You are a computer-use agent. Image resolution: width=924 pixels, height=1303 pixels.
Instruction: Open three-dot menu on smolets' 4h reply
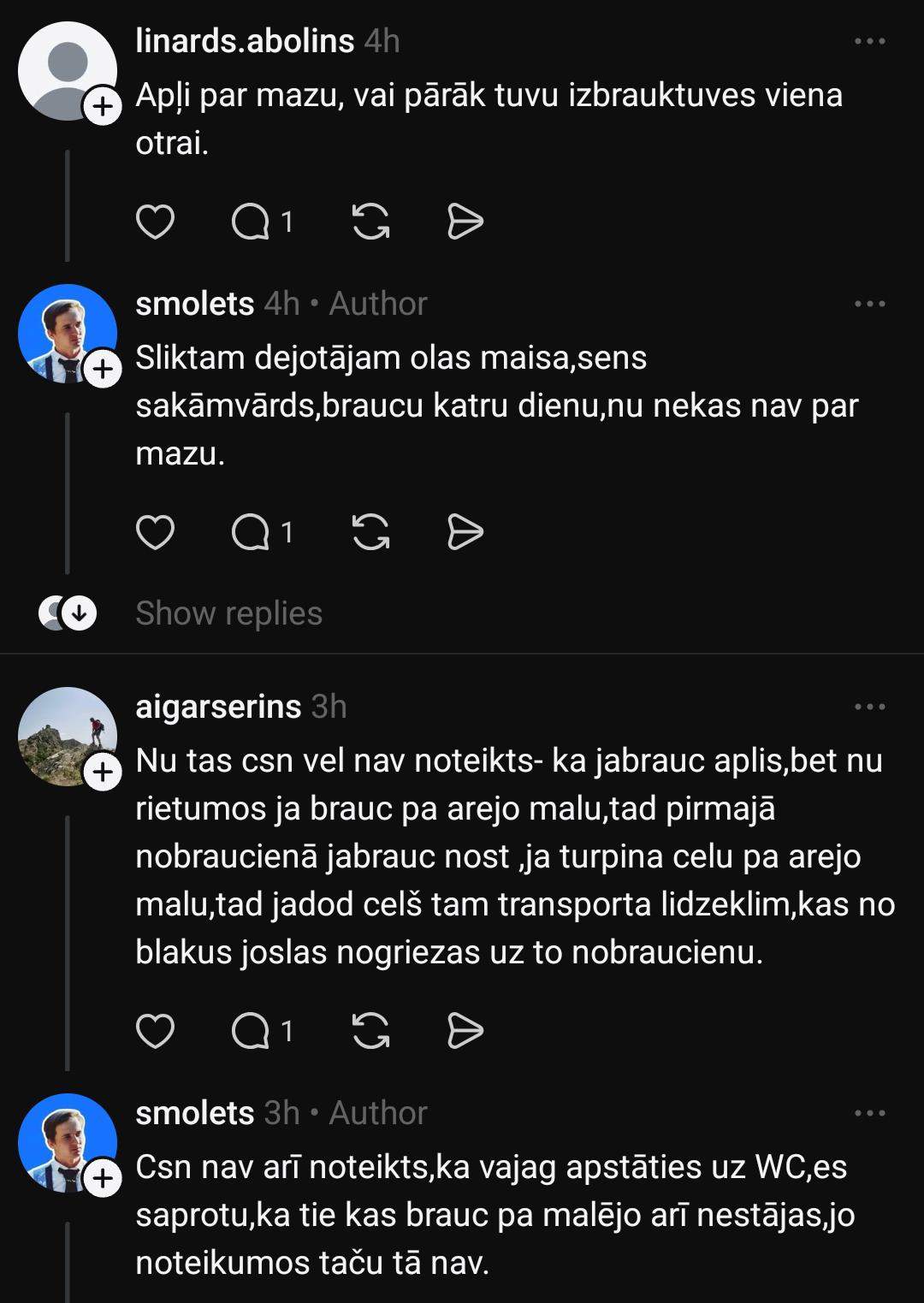(869, 304)
